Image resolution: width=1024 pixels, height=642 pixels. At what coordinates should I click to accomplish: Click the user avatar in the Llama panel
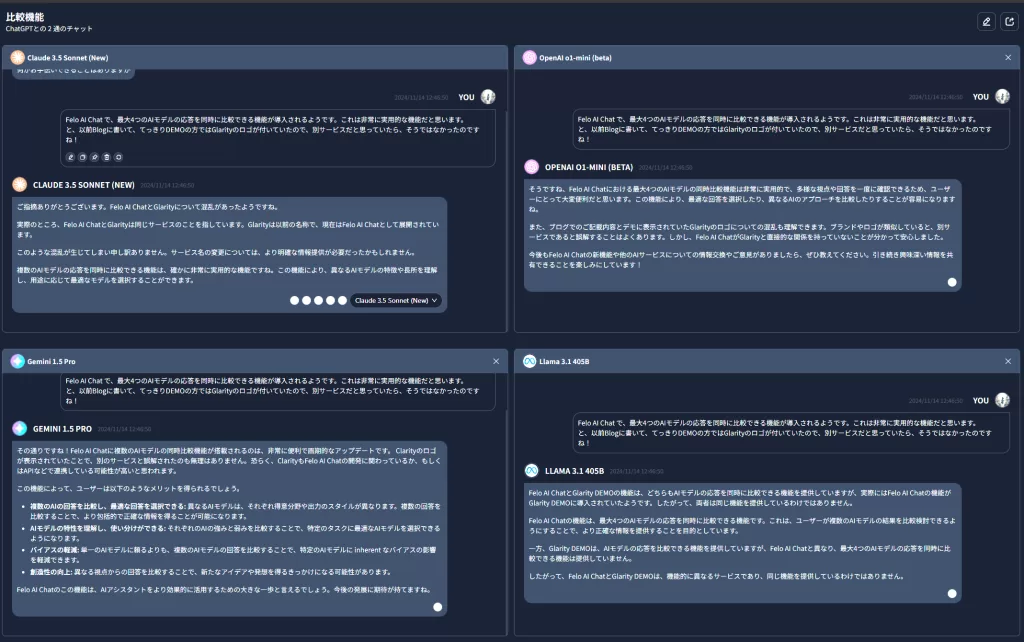click(x=1002, y=400)
